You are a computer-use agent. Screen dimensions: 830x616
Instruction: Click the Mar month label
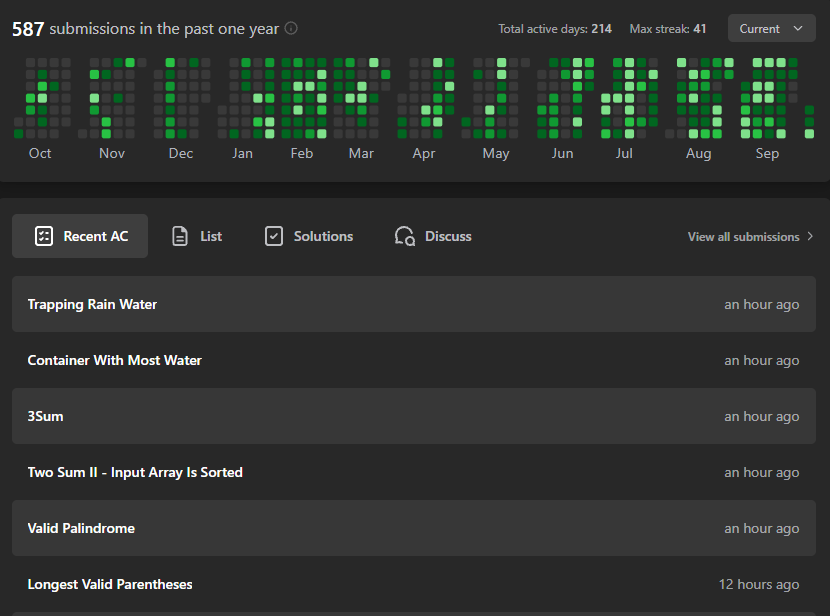[x=361, y=153]
